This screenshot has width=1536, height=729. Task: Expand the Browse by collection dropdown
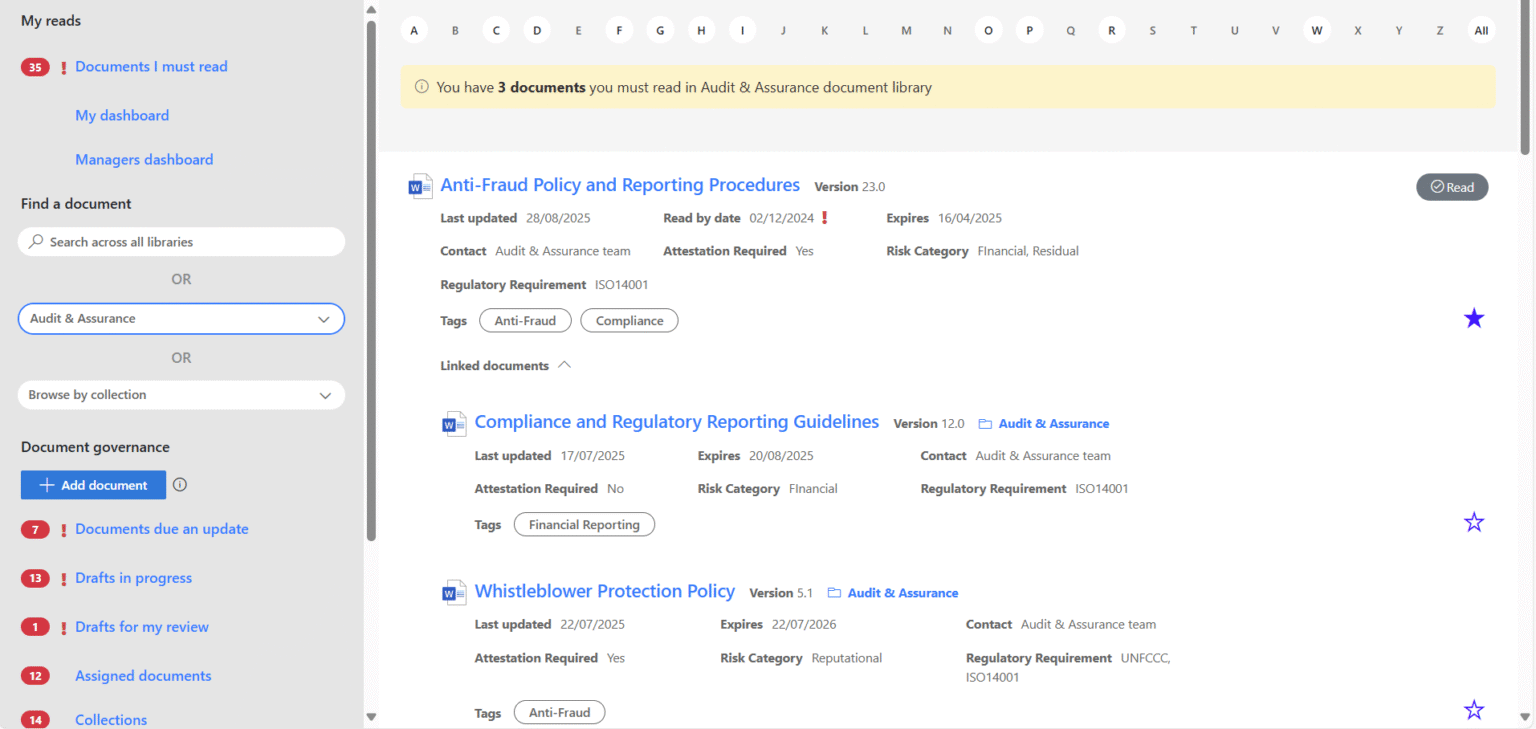tap(181, 395)
